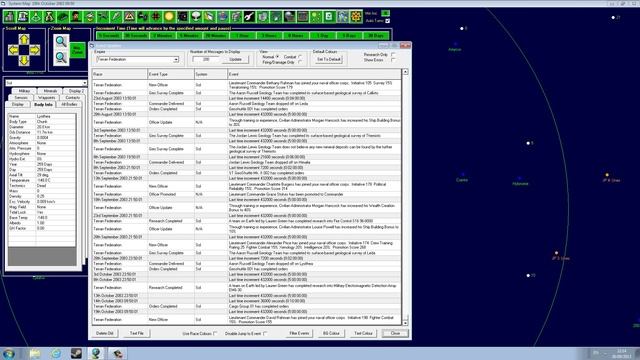Image resolution: width=640 pixels, height=360 pixels.
Task: Toggle the Auto Turns checkbox
Action: click(387, 21)
